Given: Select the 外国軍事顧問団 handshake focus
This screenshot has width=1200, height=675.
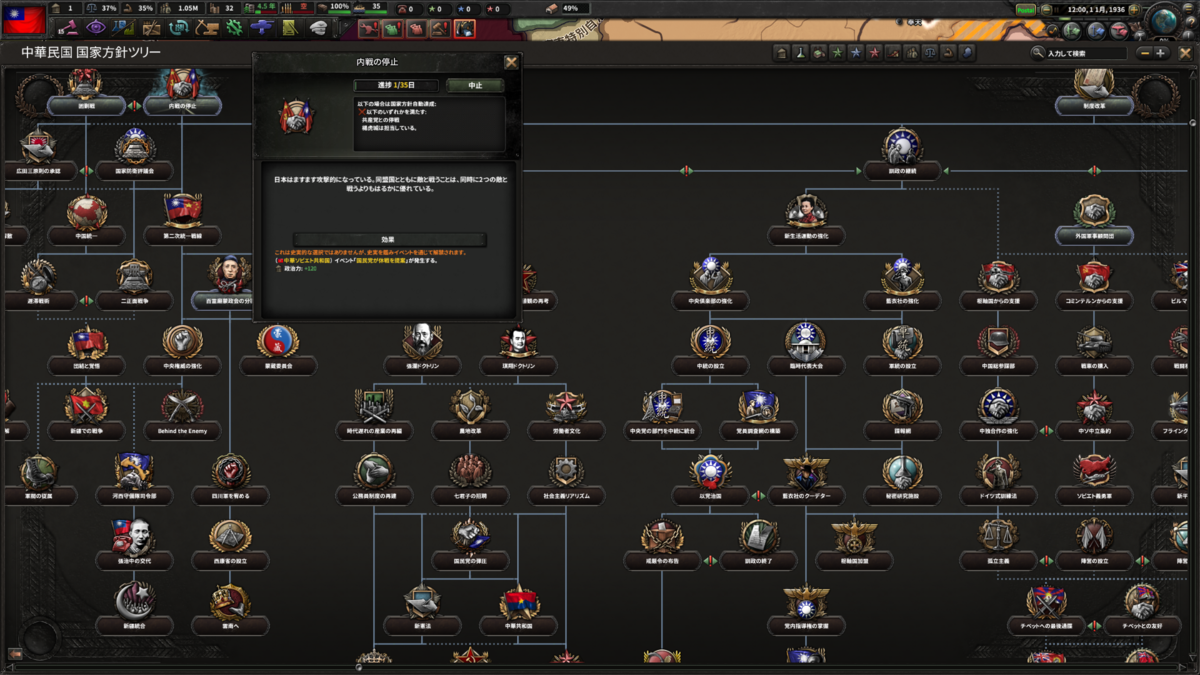Looking at the screenshot, I should tap(1094, 219).
